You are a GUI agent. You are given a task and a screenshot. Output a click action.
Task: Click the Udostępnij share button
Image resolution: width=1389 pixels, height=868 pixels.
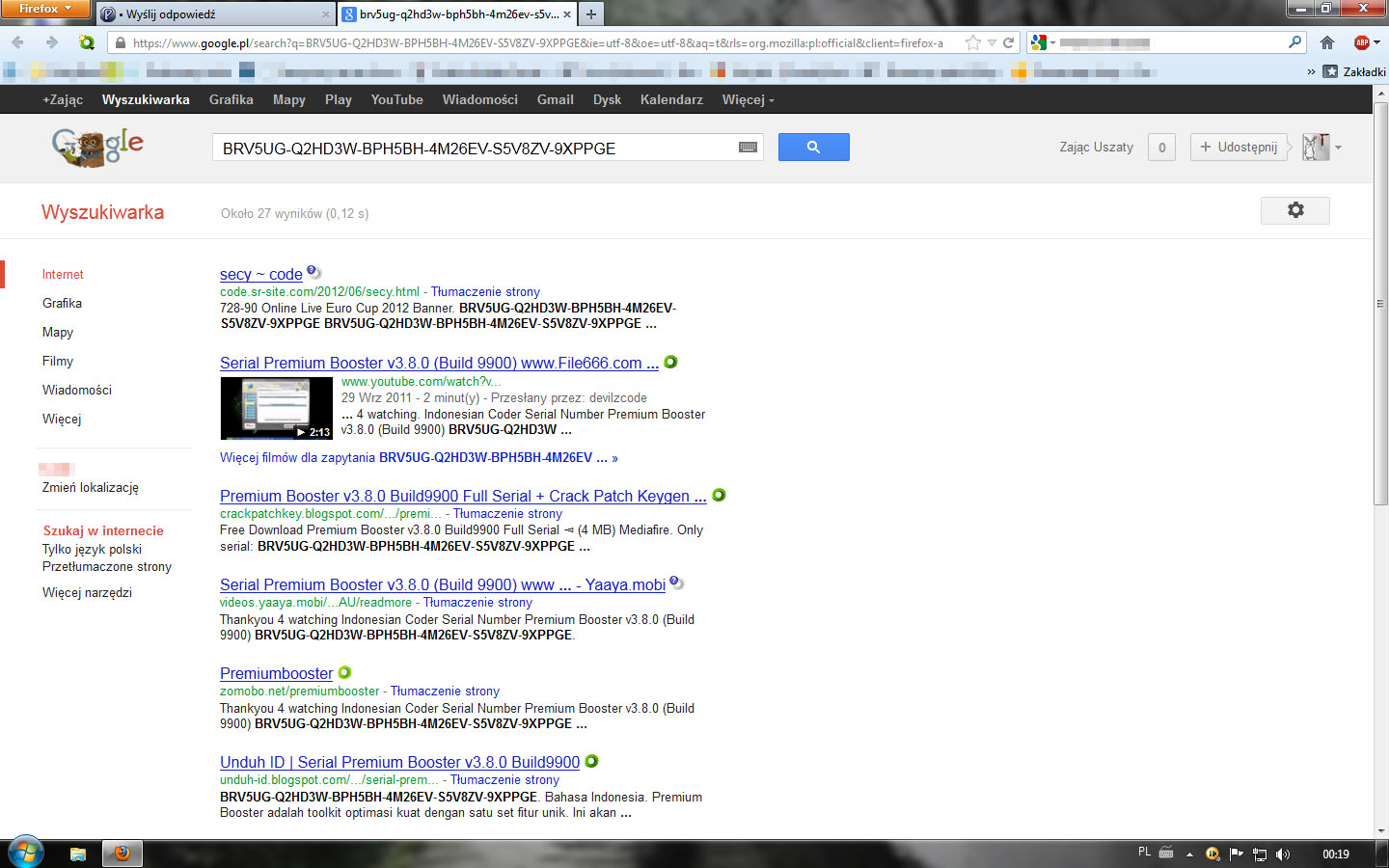click(x=1239, y=147)
